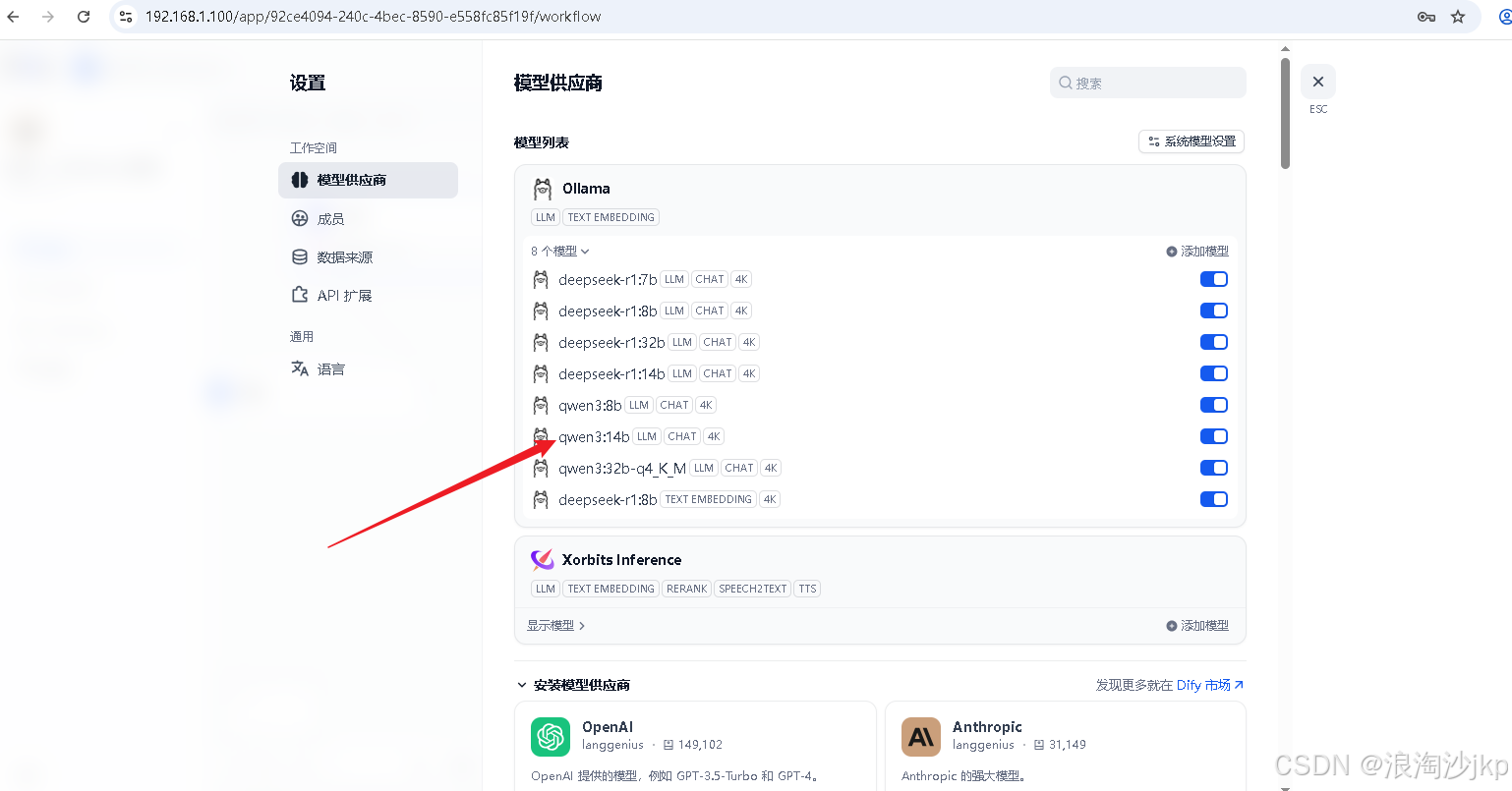Click the llama icon beside qwen3:8b
This screenshot has height=791, width=1512.
(x=541, y=406)
